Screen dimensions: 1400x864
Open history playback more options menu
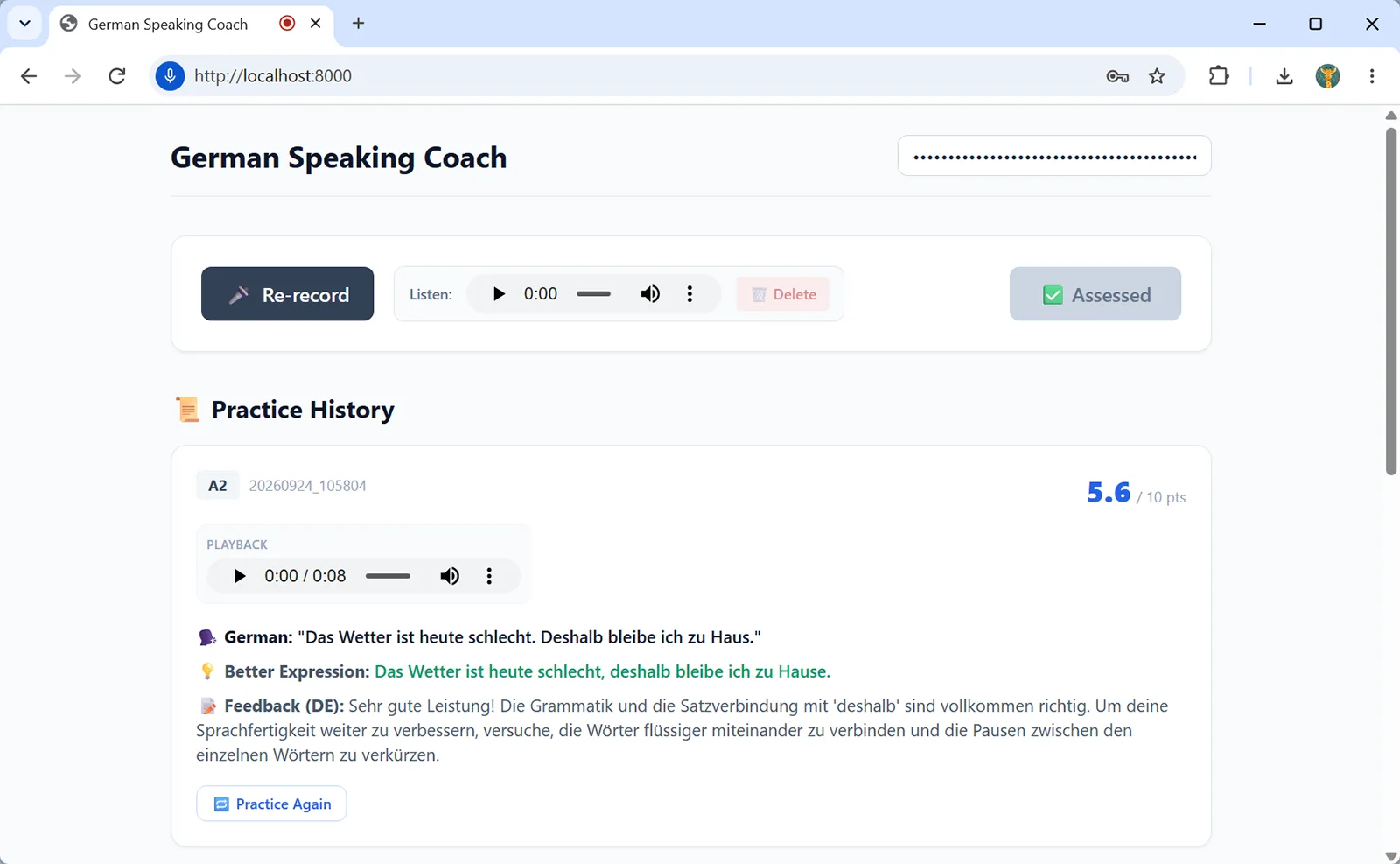click(x=489, y=576)
